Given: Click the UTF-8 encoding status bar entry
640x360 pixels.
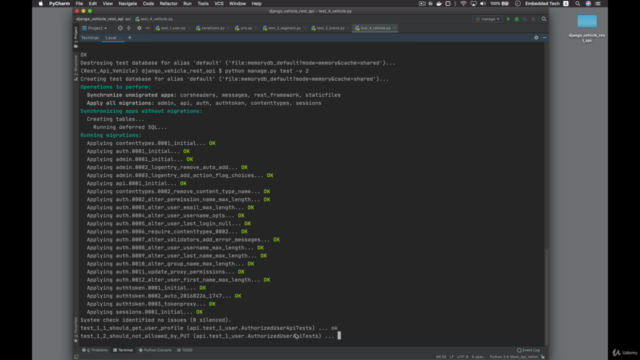Looking at the screenshot, I should pos(462,357).
